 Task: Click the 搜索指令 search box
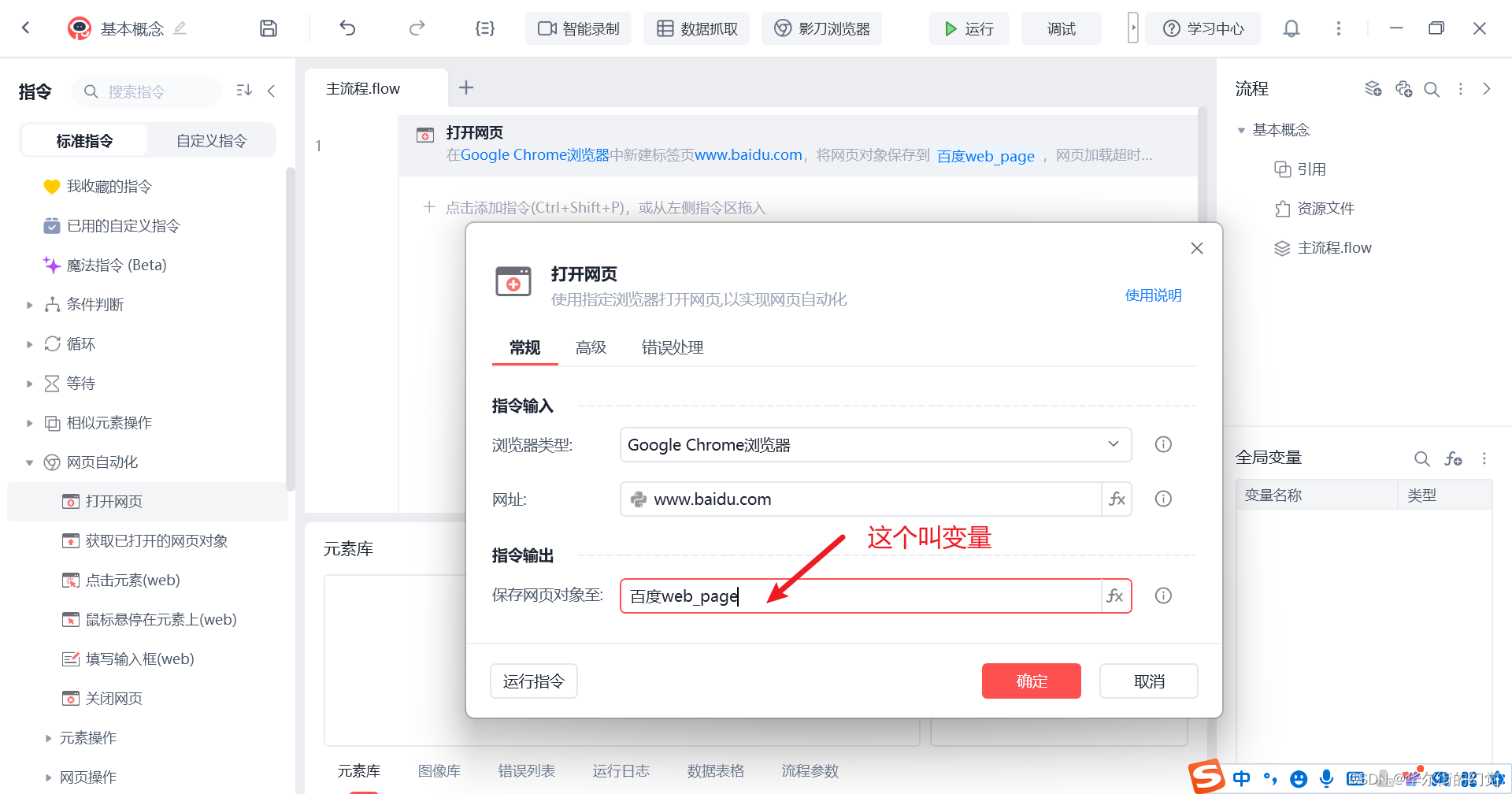(146, 91)
